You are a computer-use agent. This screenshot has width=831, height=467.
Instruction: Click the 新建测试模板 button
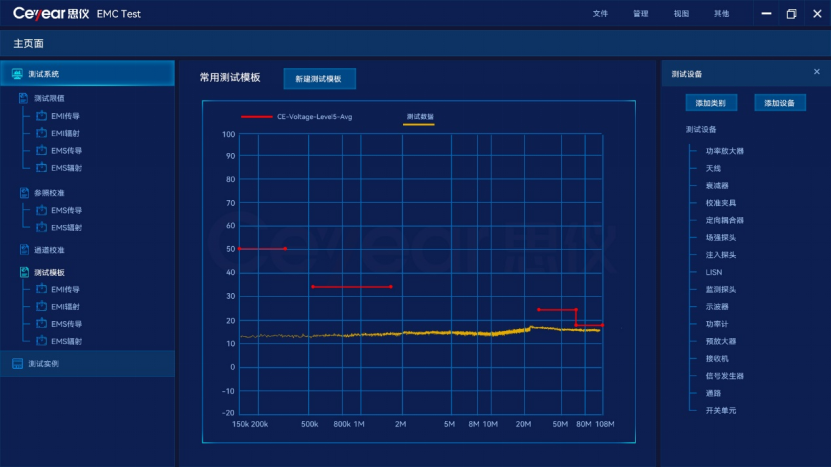pos(319,78)
